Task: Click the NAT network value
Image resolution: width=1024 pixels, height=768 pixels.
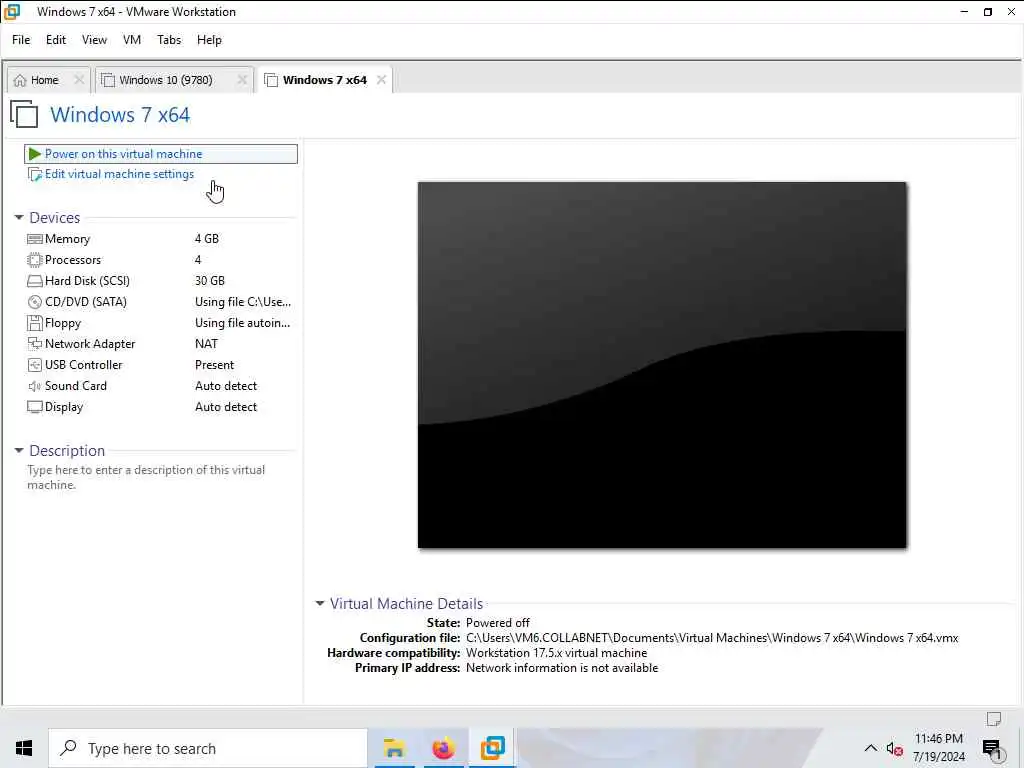Action: (206, 344)
